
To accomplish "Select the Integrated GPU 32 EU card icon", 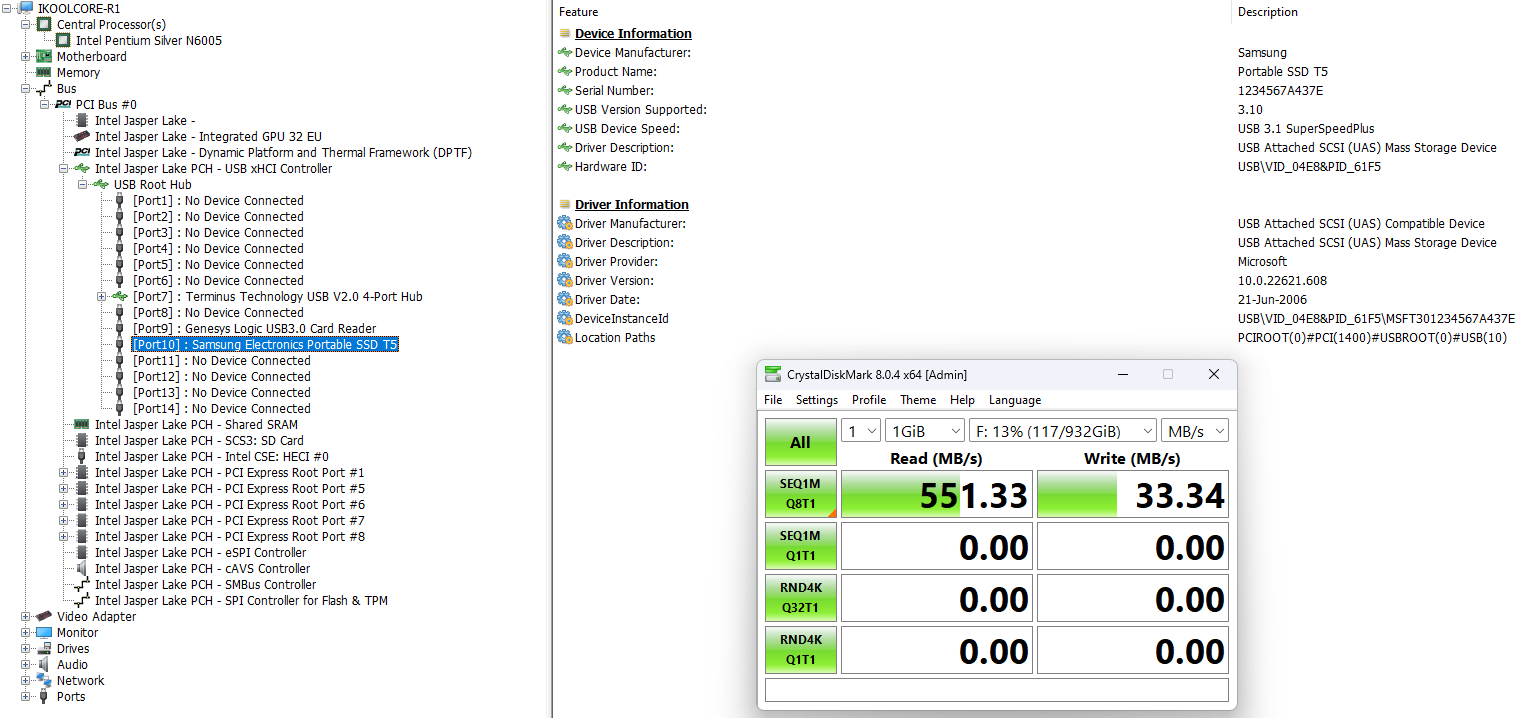I will point(82,136).
